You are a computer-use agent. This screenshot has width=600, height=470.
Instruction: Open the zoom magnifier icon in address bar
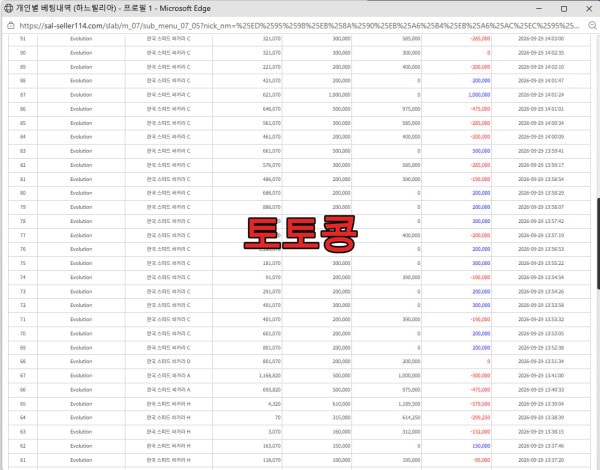[x=592, y=26]
